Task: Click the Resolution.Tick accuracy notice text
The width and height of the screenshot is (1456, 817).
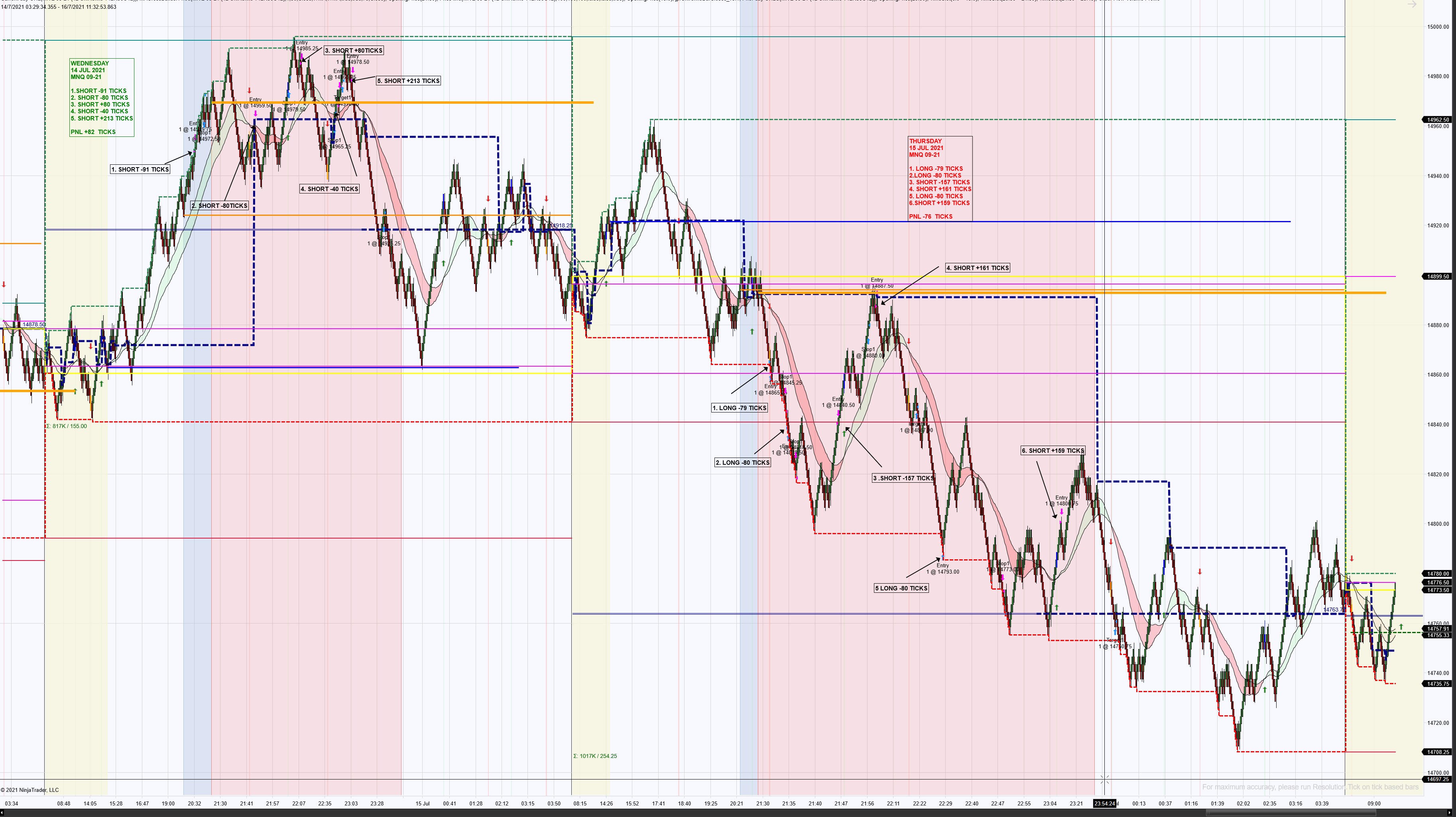Action: (x=1310, y=787)
